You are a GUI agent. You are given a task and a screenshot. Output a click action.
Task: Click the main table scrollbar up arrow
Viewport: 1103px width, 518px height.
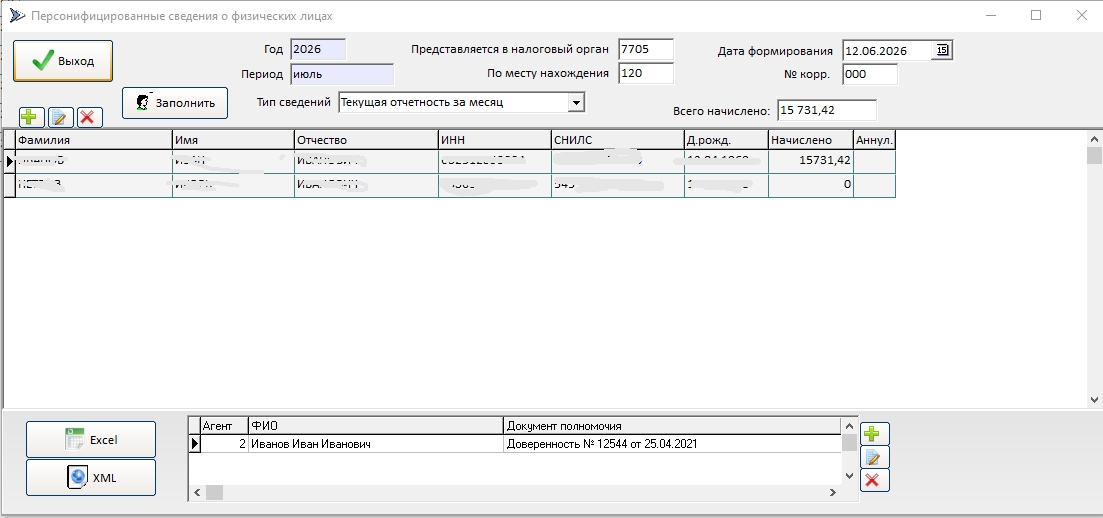tap(1095, 139)
